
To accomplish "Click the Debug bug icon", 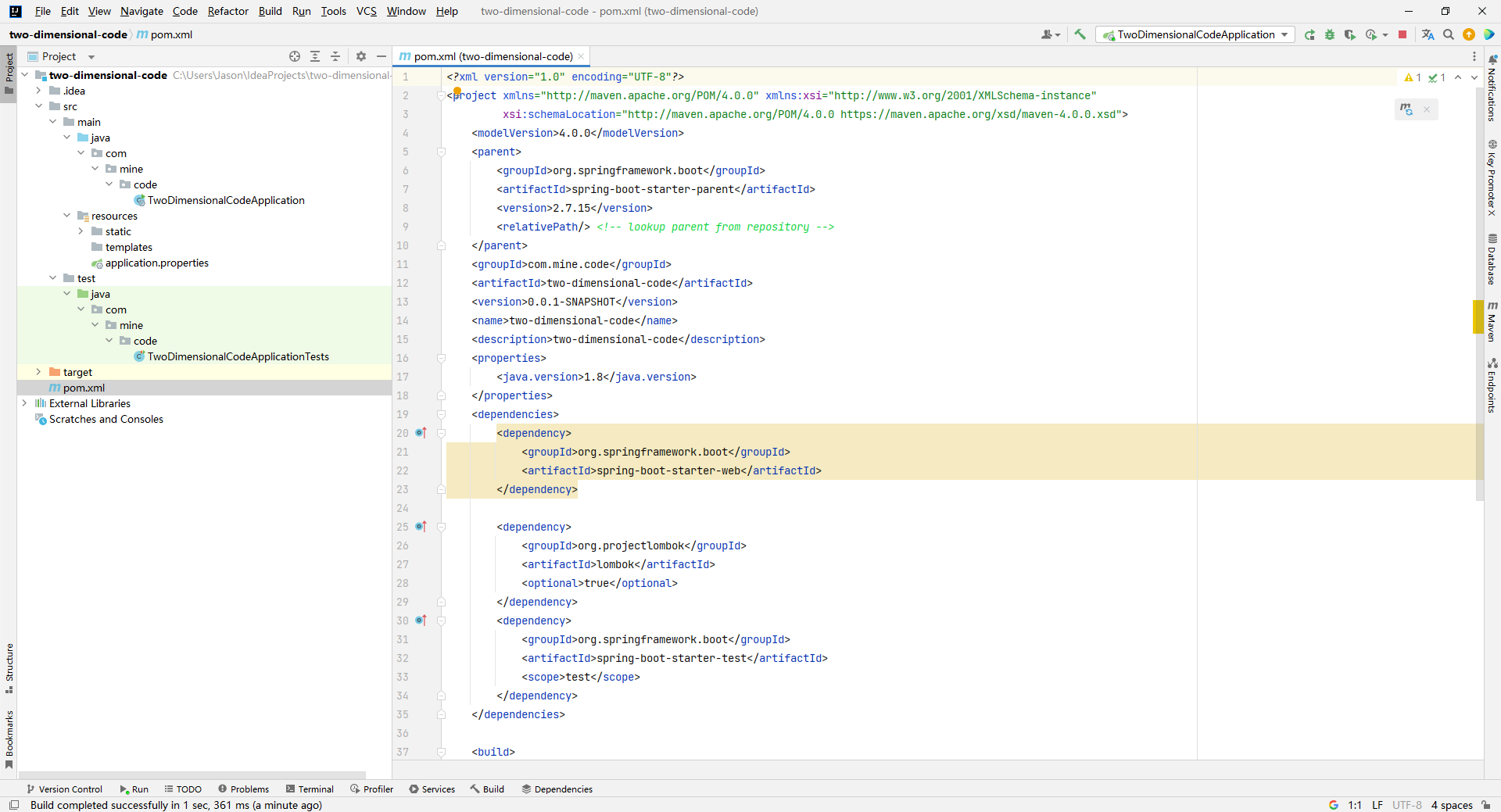I will 1330,34.
